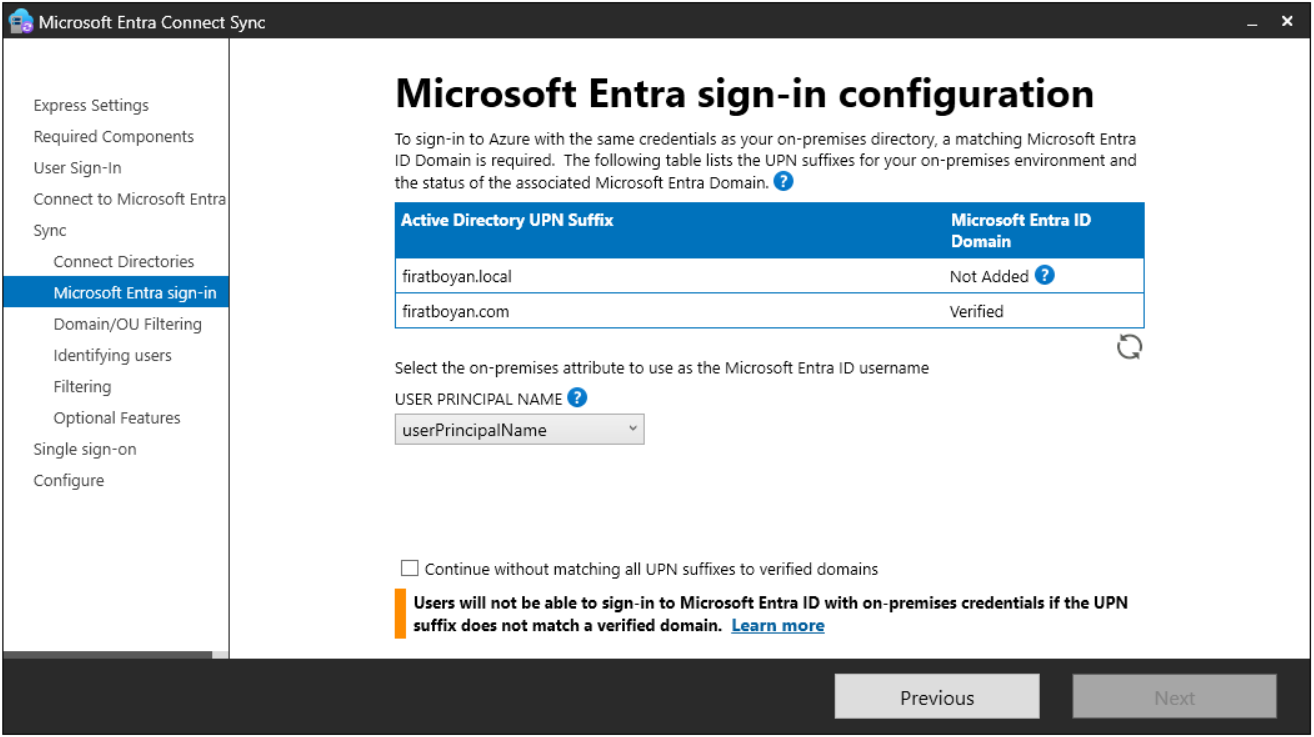Click help icon after Microsoft Entra Domain description
Image resolution: width=1314 pixels, height=737 pixels.
(x=784, y=182)
